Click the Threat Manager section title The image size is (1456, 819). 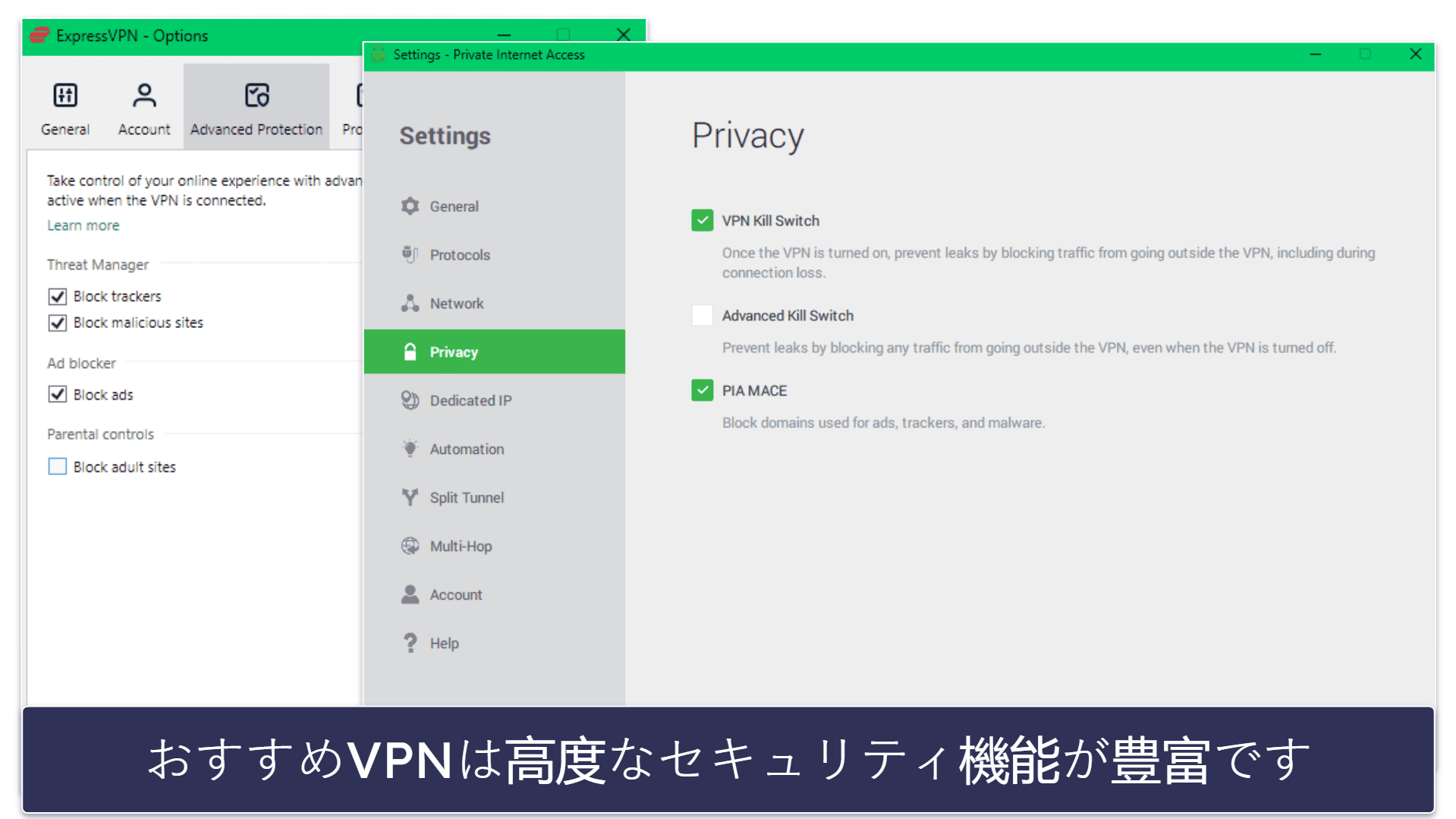98,264
